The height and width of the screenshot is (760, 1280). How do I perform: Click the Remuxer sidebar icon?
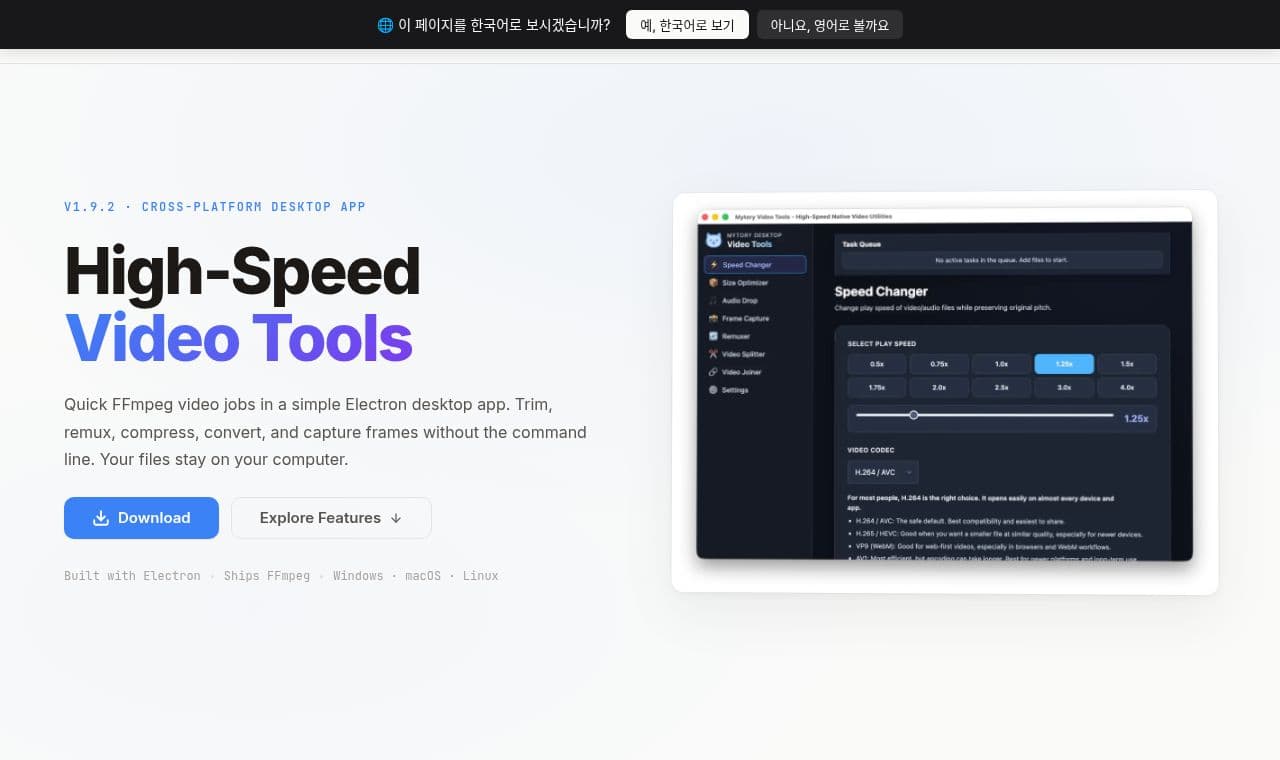(x=713, y=336)
